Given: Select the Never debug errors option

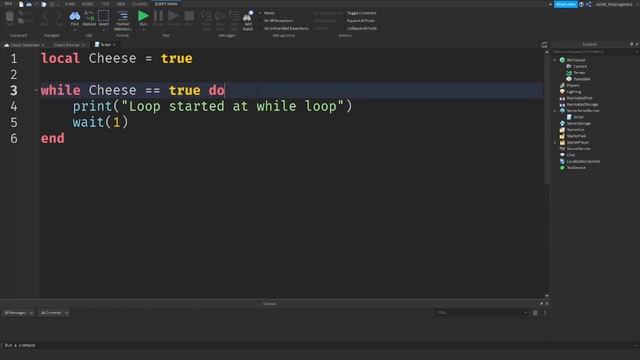Looking at the screenshot, I should tap(269, 13).
